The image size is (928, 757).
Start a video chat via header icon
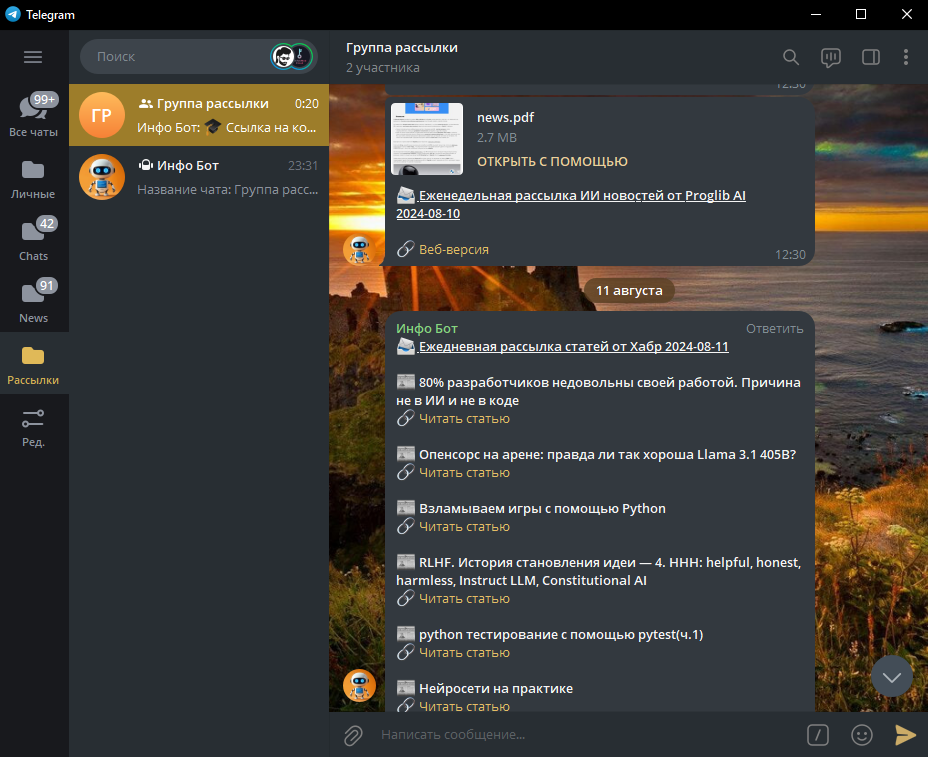(830, 57)
